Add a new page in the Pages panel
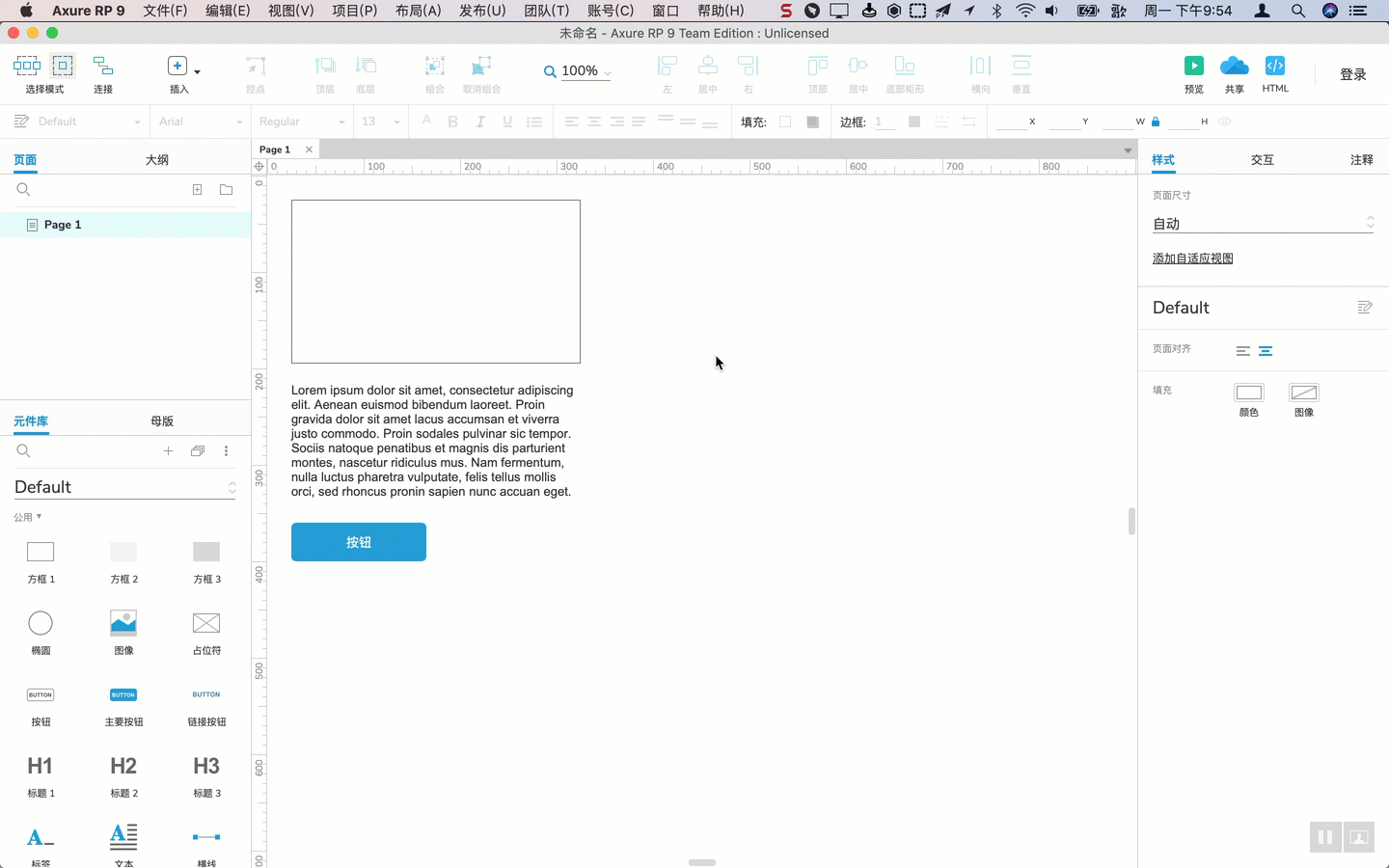This screenshot has height=868, width=1389. tap(197, 190)
